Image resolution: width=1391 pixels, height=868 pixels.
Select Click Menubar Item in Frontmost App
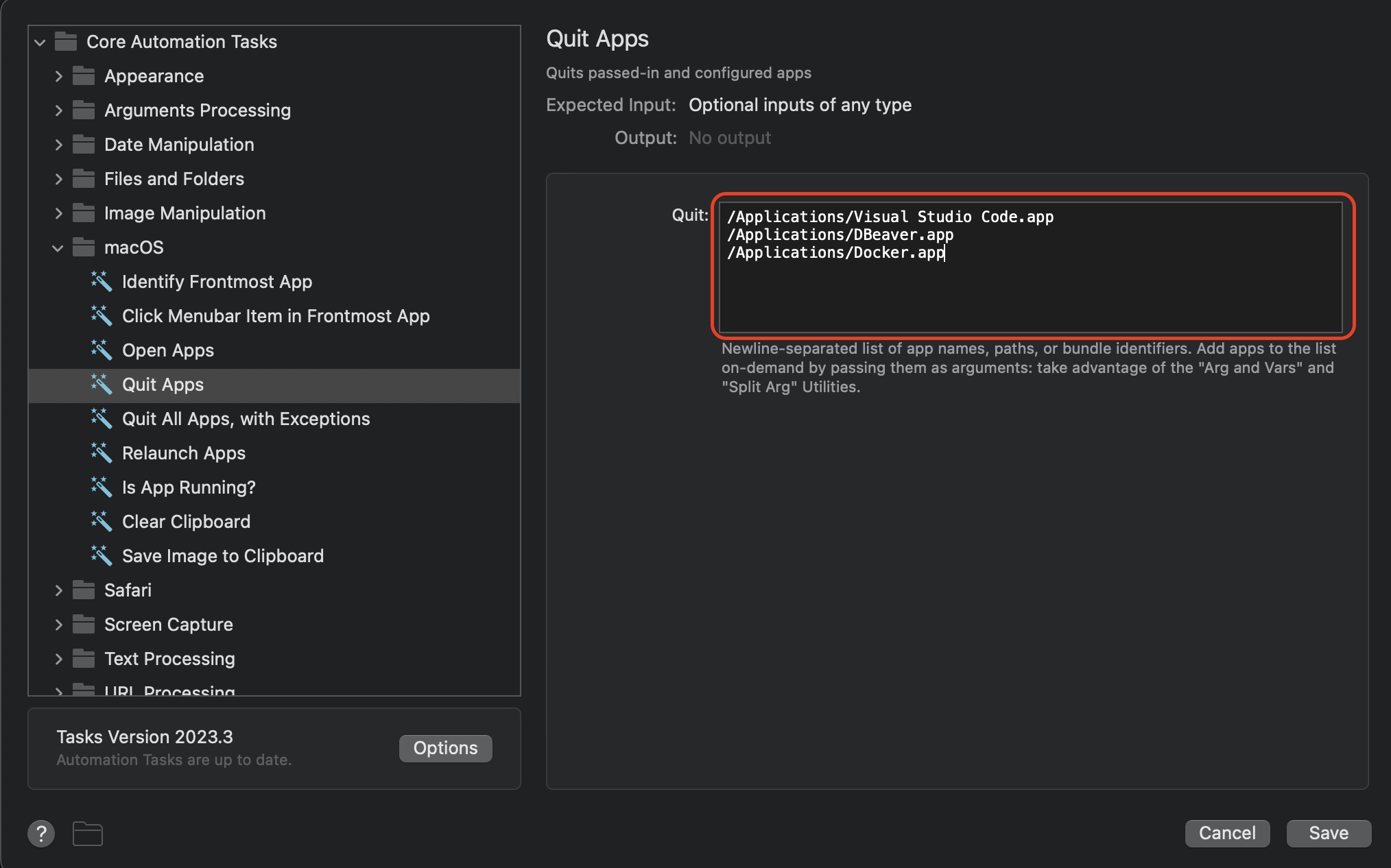[x=275, y=316]
